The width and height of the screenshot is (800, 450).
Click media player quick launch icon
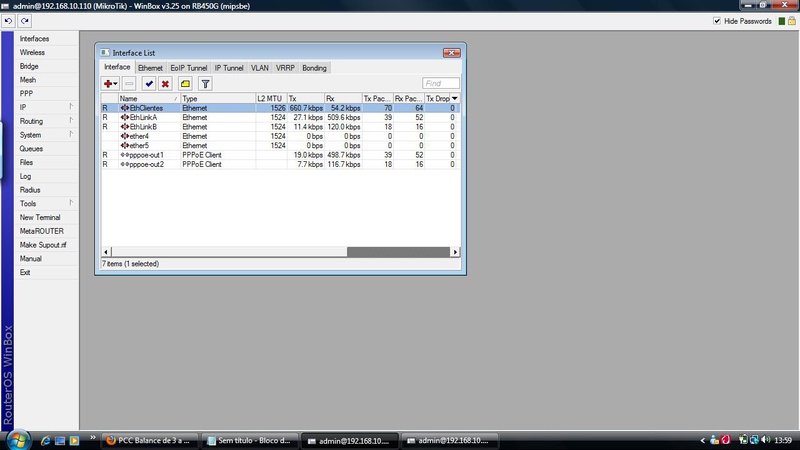74,440
